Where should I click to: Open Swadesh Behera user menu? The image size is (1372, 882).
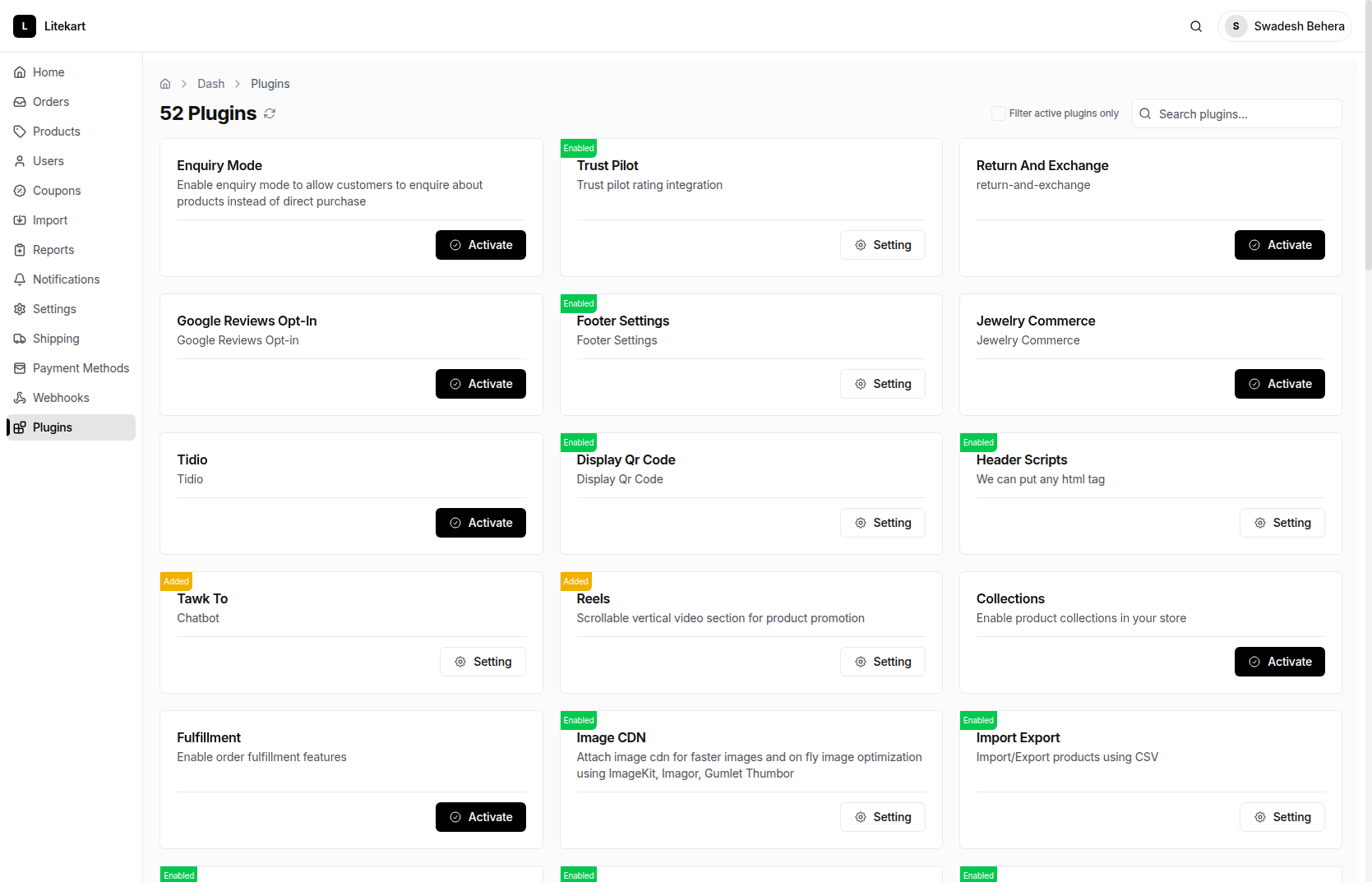(x=1285, y=26)
